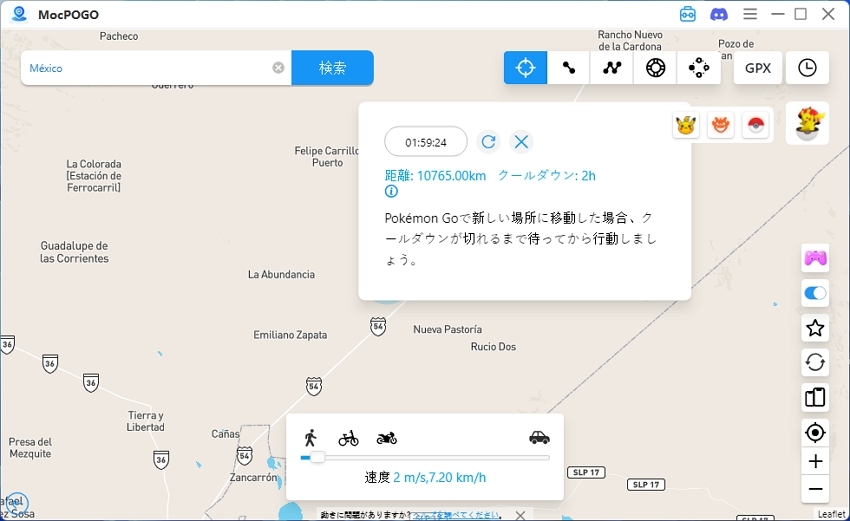Screen dimensions: 850x521
Task: Open the Pikachu icon button
Action: (686, 125)
